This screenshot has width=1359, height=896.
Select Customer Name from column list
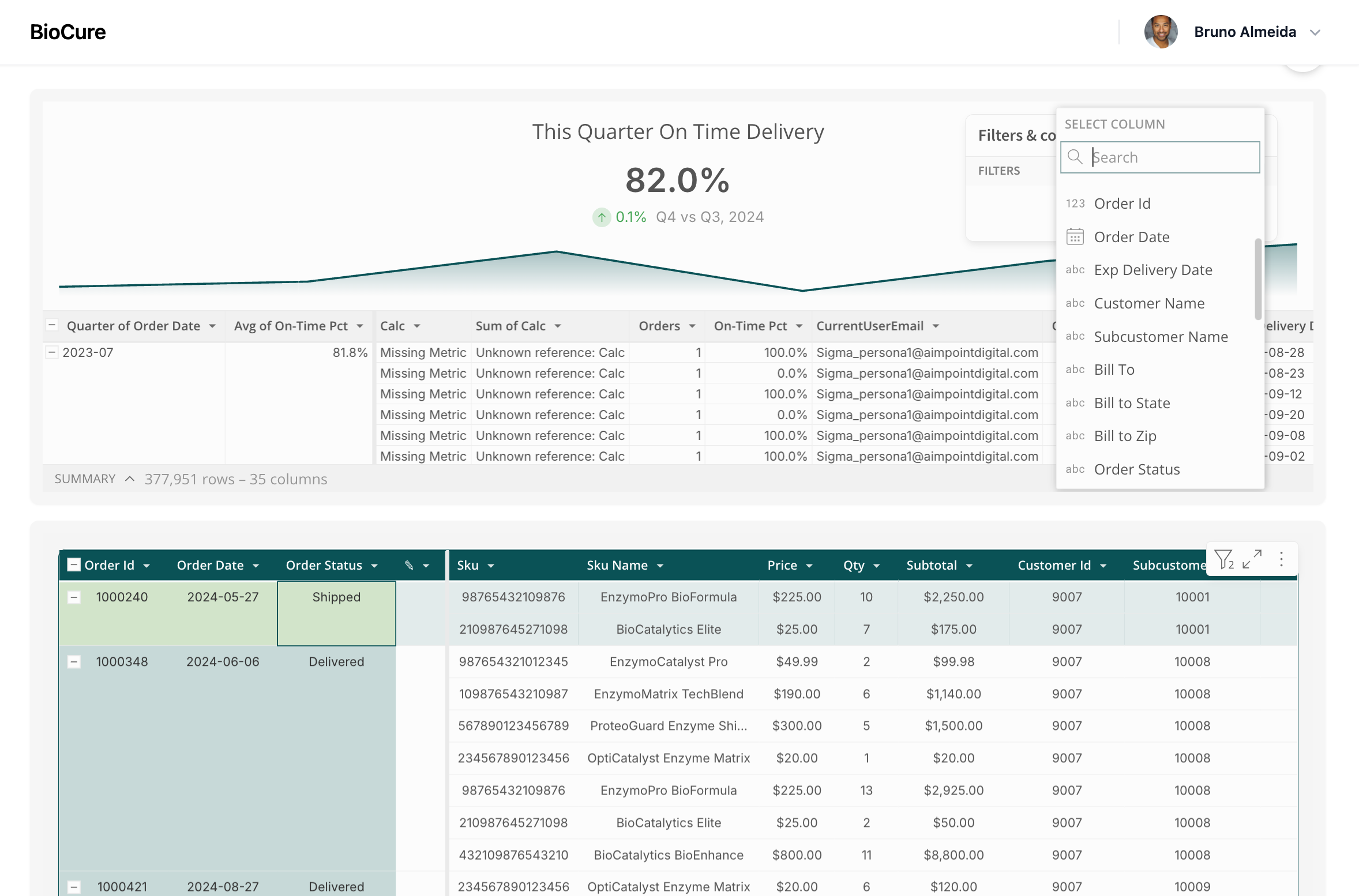1149,303
